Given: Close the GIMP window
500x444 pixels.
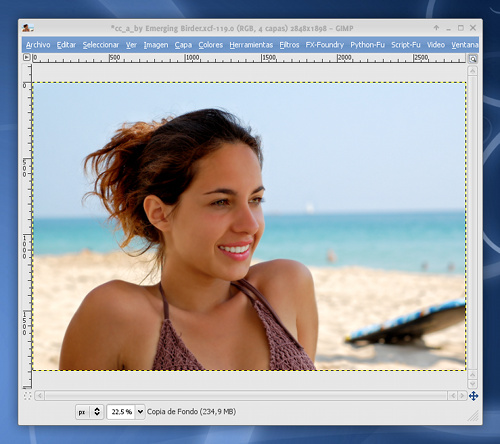Looking at the screenshot, I should [x=473, y=28].
